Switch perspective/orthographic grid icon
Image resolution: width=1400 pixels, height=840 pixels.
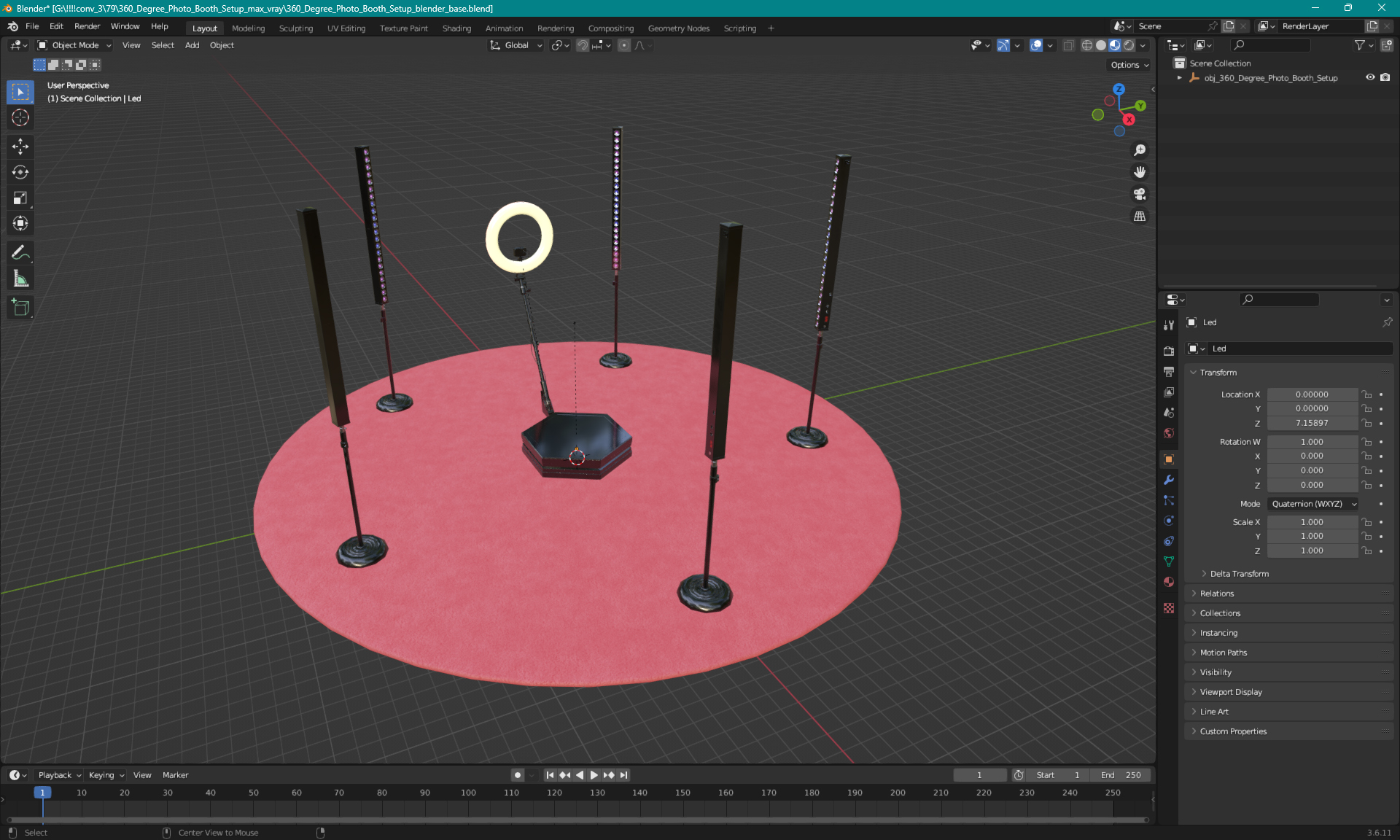click(x=1139, y=216)
